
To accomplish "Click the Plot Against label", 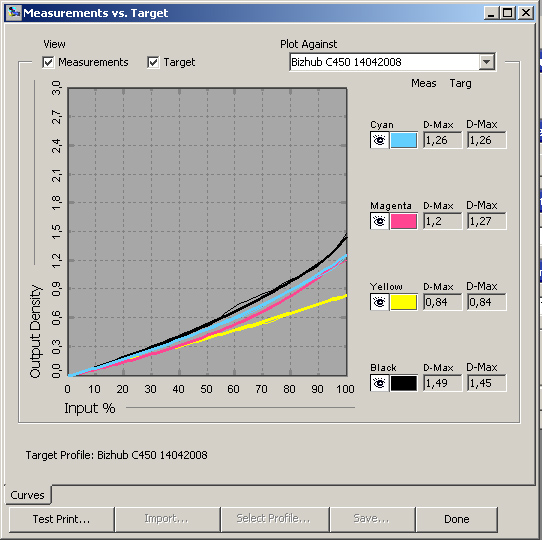I will (x=308, y=44).
